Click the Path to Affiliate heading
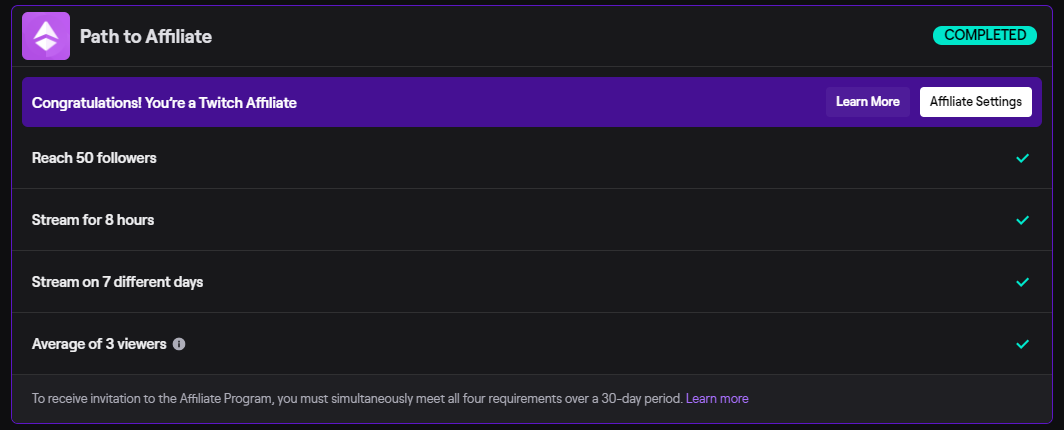Screen dimensions: 1064x430 pyautogui.click(x=146, y=37)
